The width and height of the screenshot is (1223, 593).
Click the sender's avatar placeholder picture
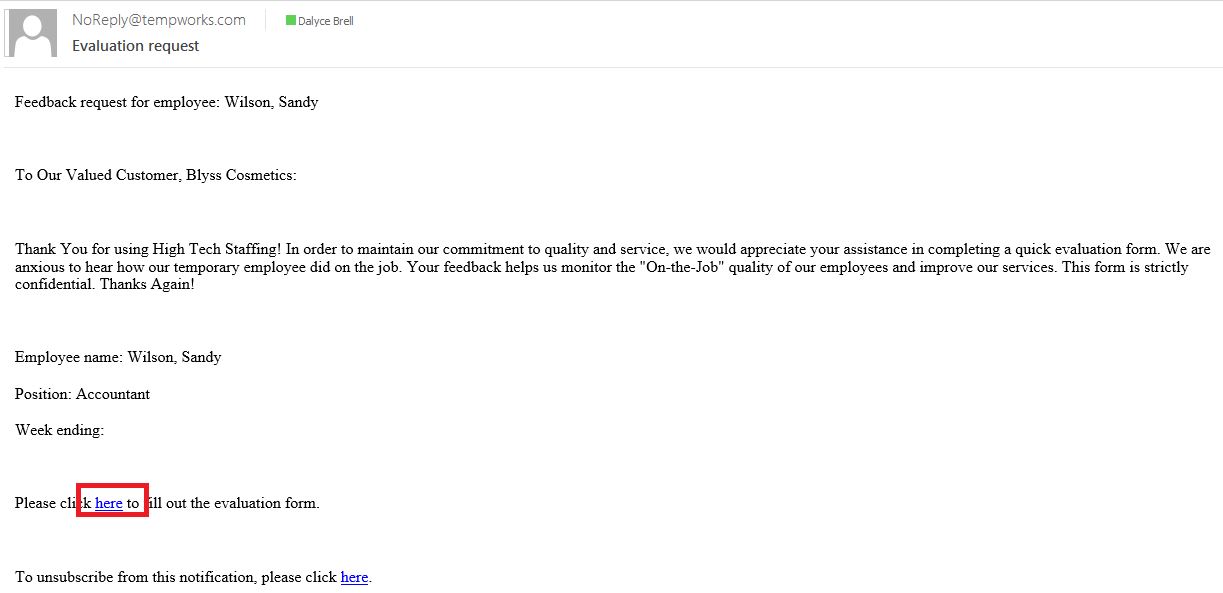tap(32, 33)
